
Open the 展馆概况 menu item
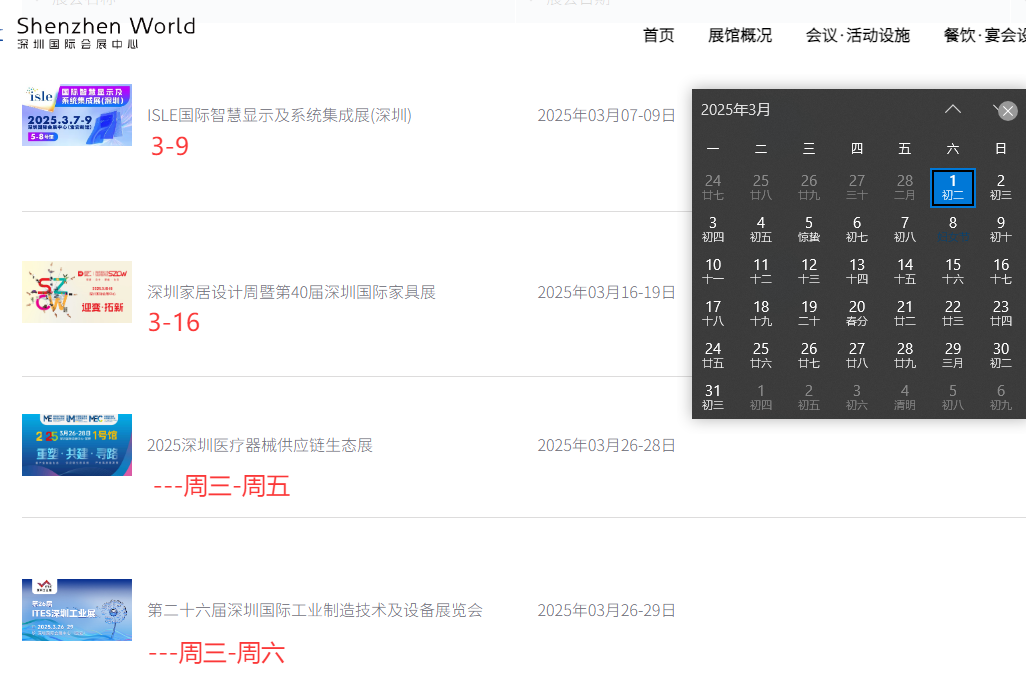click(x=740, y=34)
